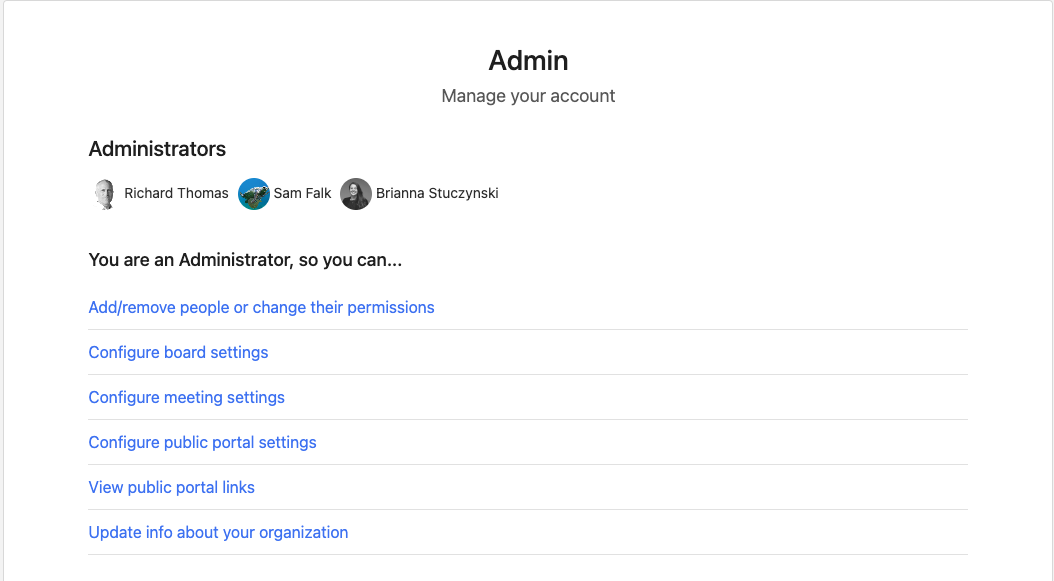This screenshot has width=1054, height=581.
Task: Click Sam Falk's round avatar image
Action: click(x=254, y=194)
